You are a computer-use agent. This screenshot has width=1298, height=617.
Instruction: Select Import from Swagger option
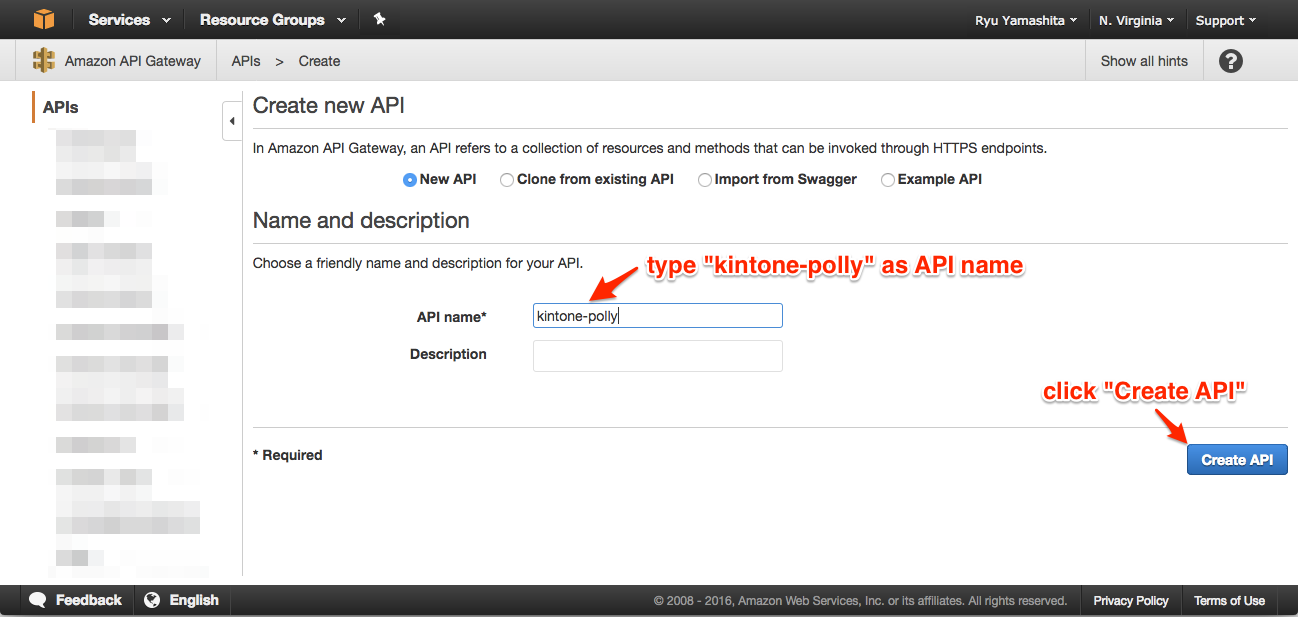click(705, 180)
